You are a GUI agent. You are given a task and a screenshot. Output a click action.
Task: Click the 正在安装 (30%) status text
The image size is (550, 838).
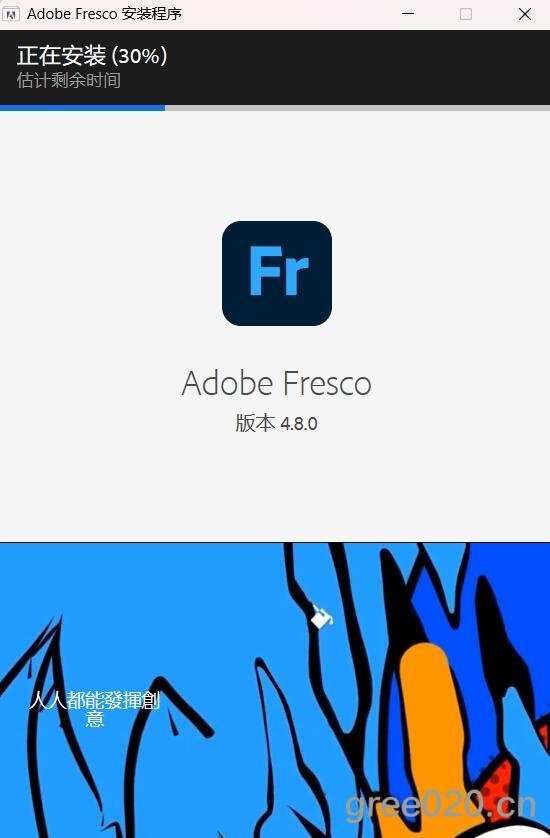click(92, 56)
